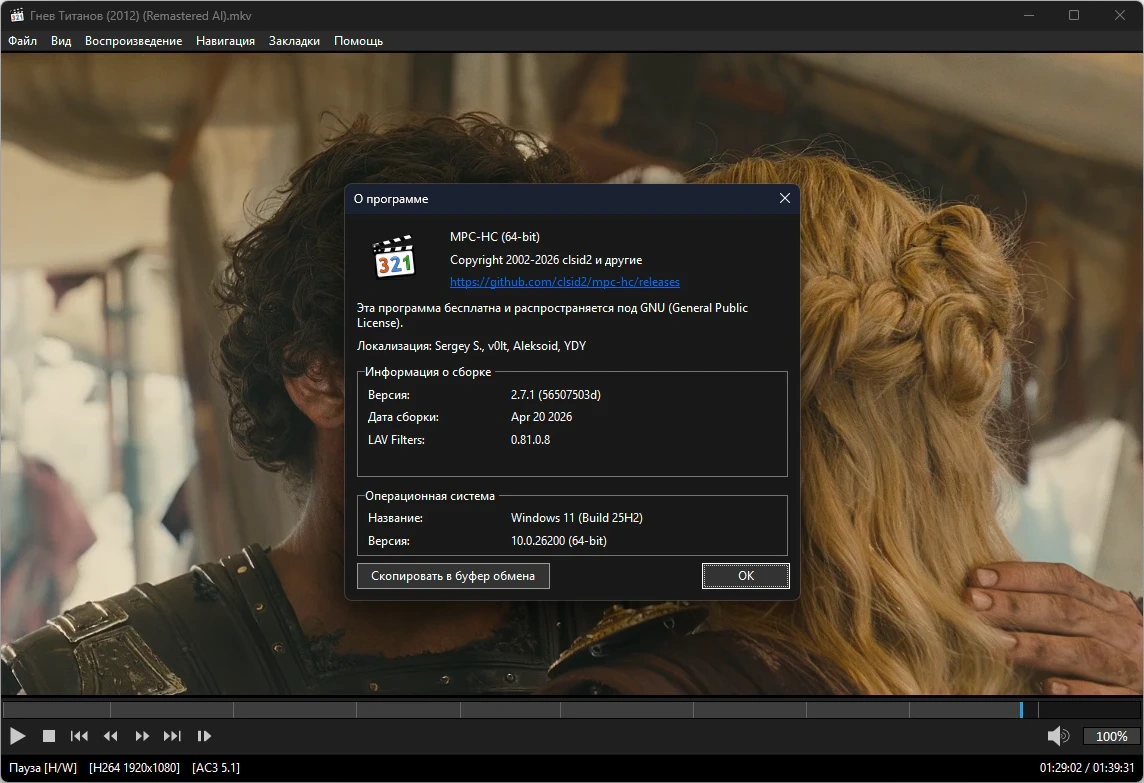Image resolution: width=1144 pixels, height=783 pixels.
Task: Click the seek bar progress track
Action: (x=572, y=709)
